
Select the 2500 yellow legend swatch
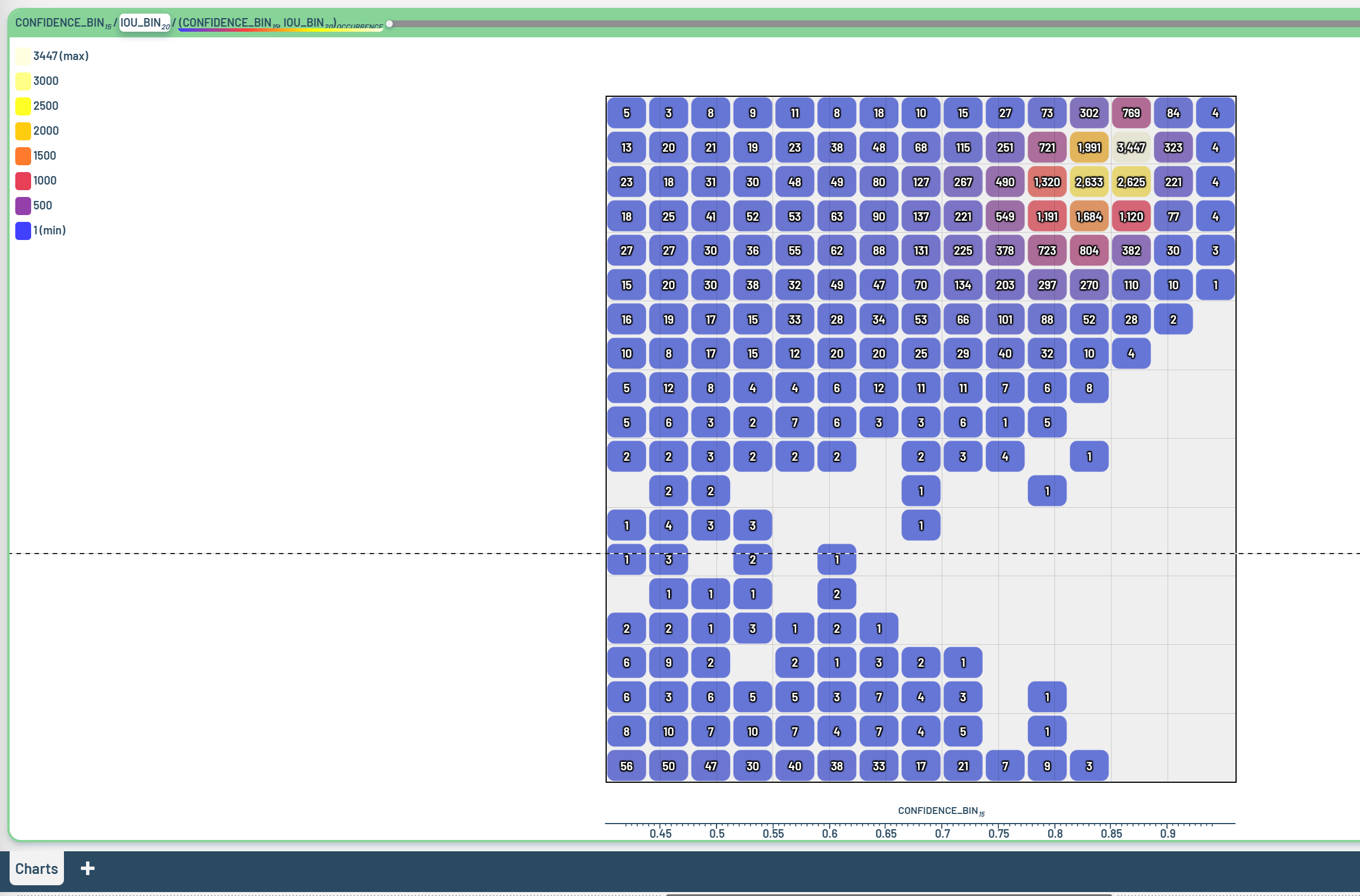23,106
